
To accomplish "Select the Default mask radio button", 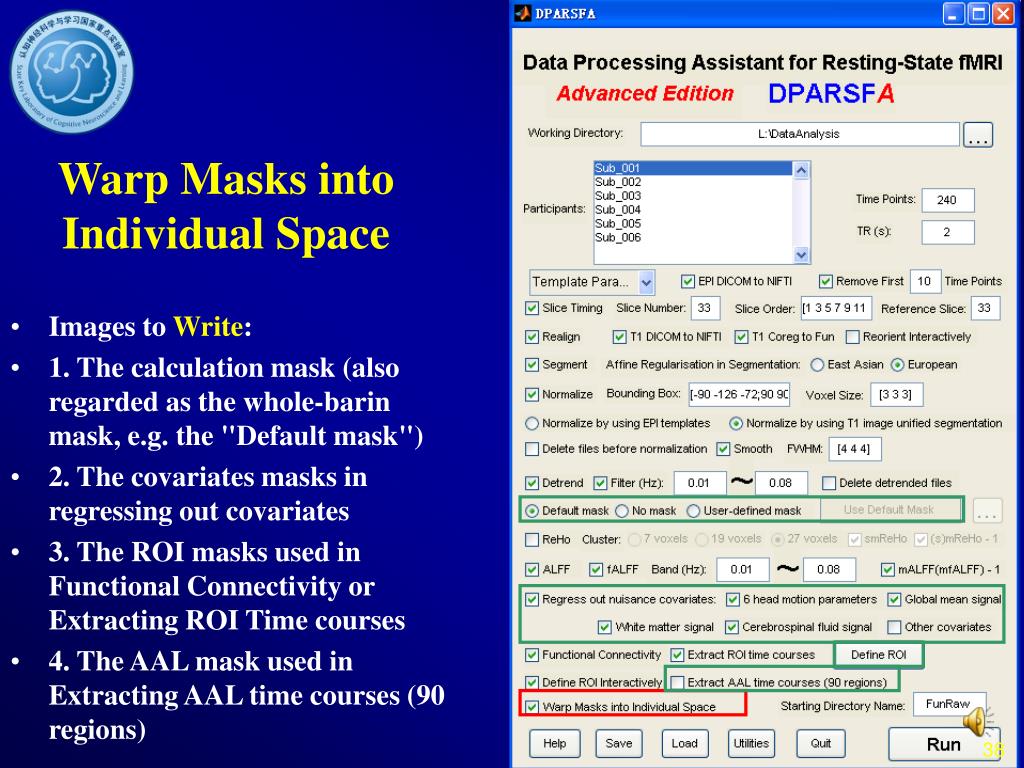I will pyautogui.click(x=532, y=511).
